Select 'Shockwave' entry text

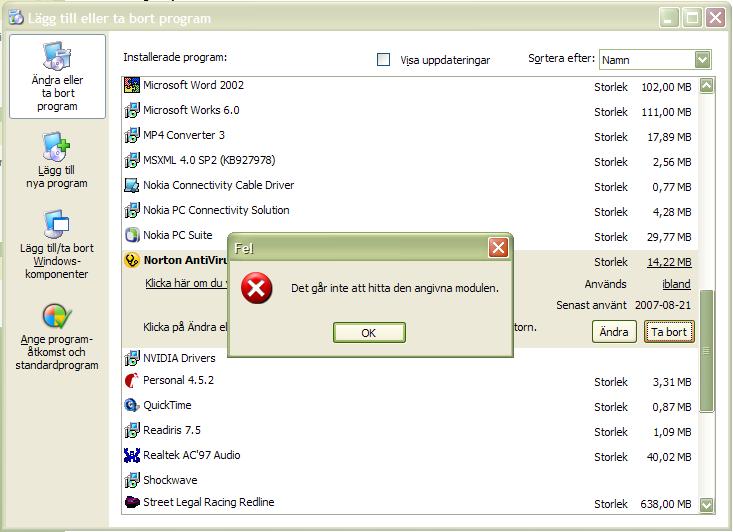tap(170, 480)
